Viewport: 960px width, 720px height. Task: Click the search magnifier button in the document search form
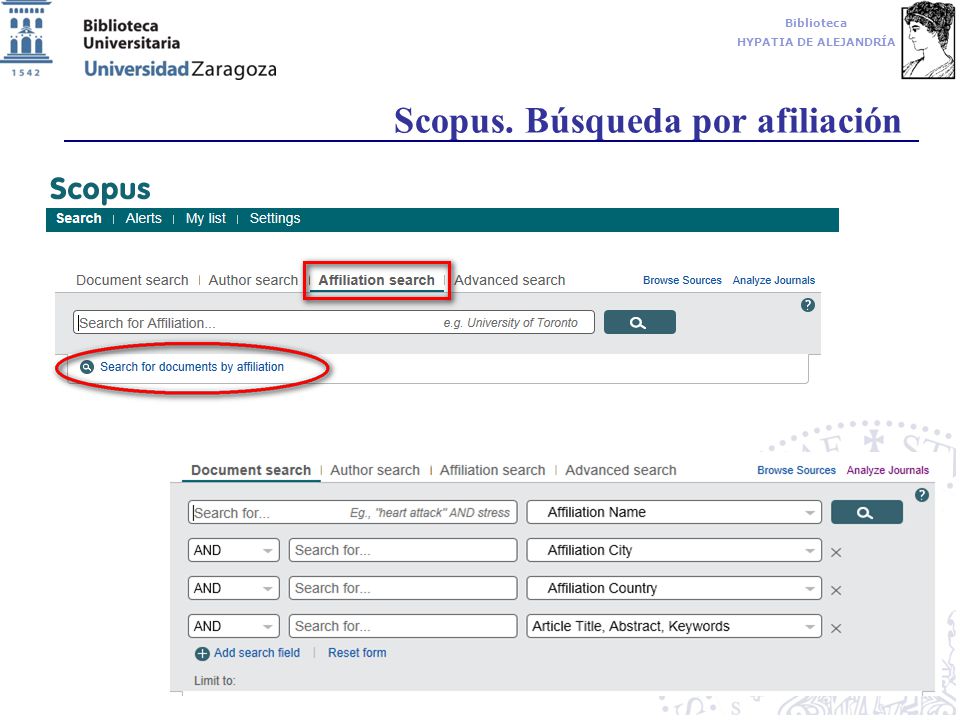coord(866,512)
